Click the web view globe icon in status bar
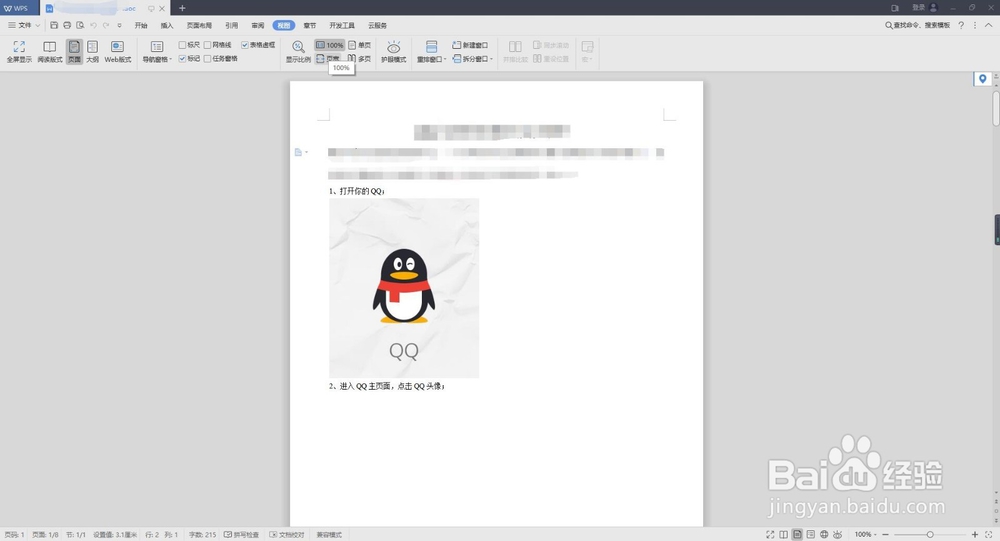 point(824,535)
